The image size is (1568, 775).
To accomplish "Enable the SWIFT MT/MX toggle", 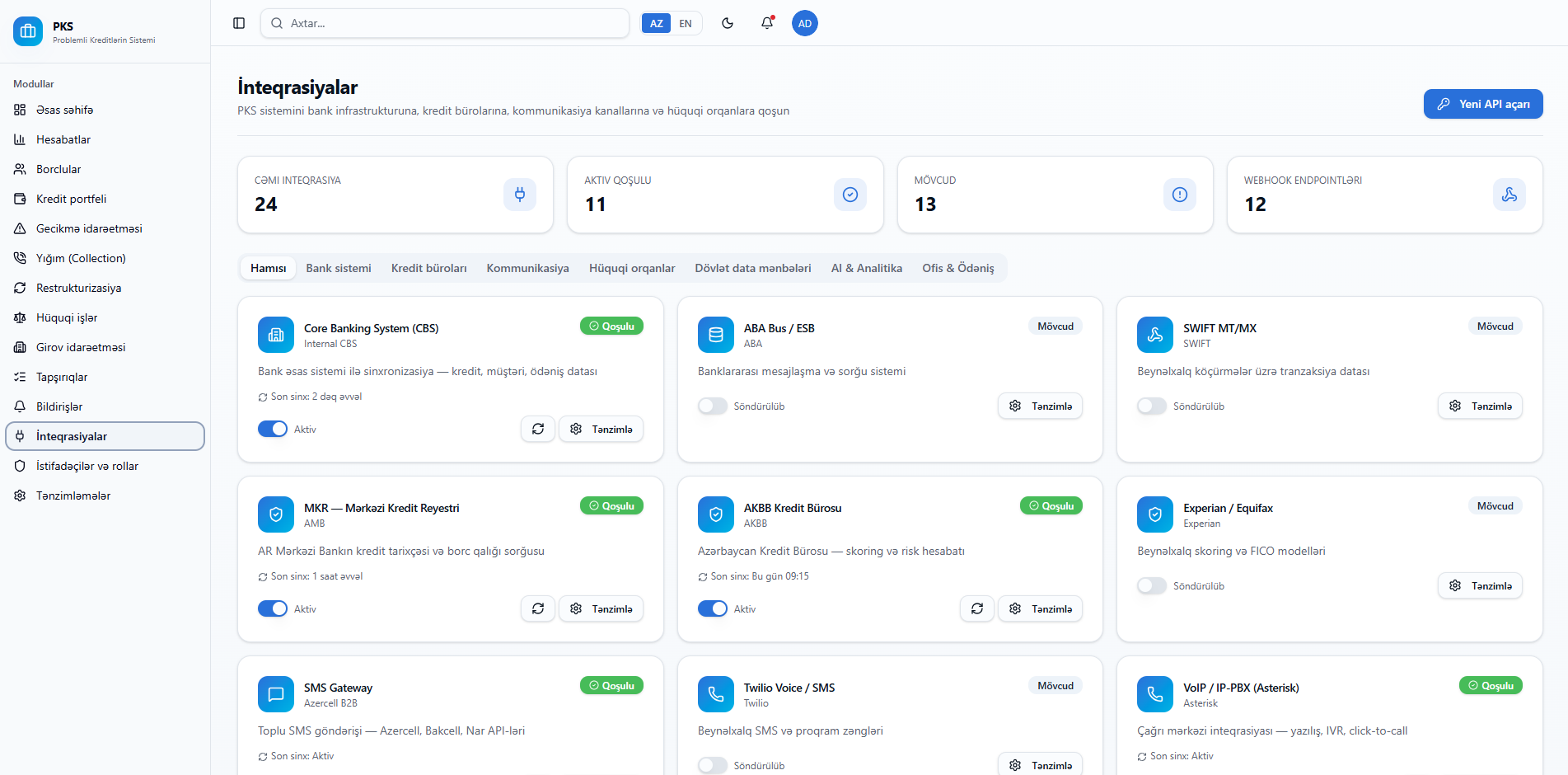I will (1152, 406).
